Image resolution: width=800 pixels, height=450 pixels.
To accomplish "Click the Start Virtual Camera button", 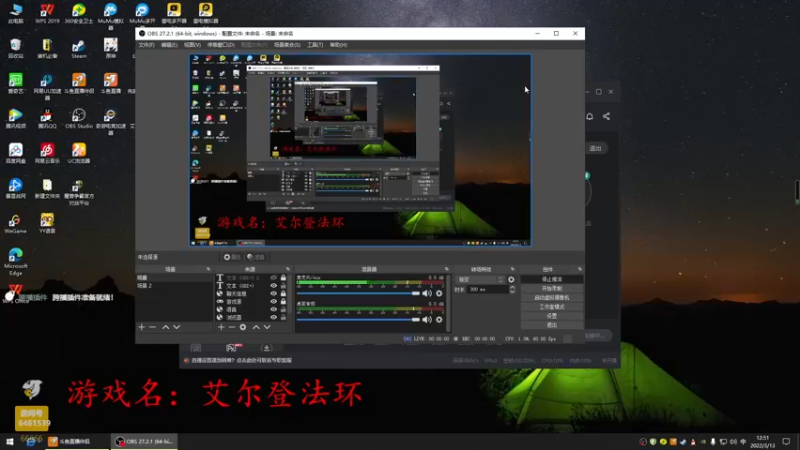I will 552,297.
